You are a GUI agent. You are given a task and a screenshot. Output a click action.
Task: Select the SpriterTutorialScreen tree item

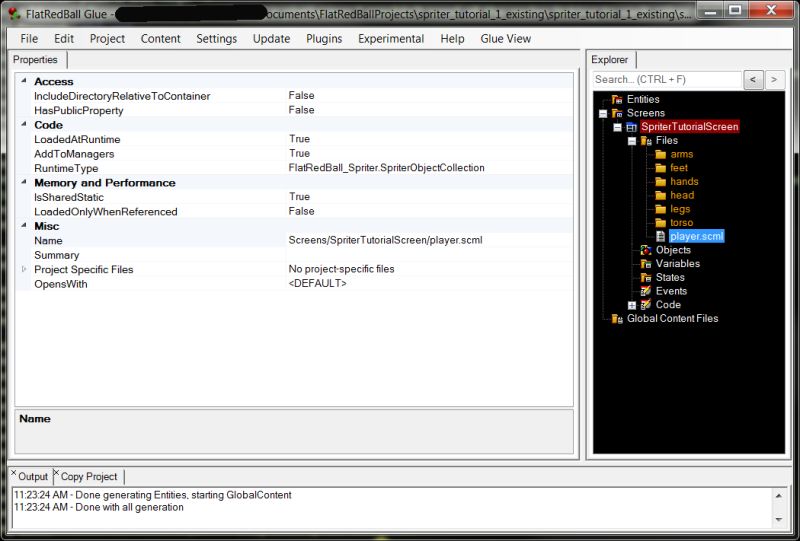click(x=689, y=127)
